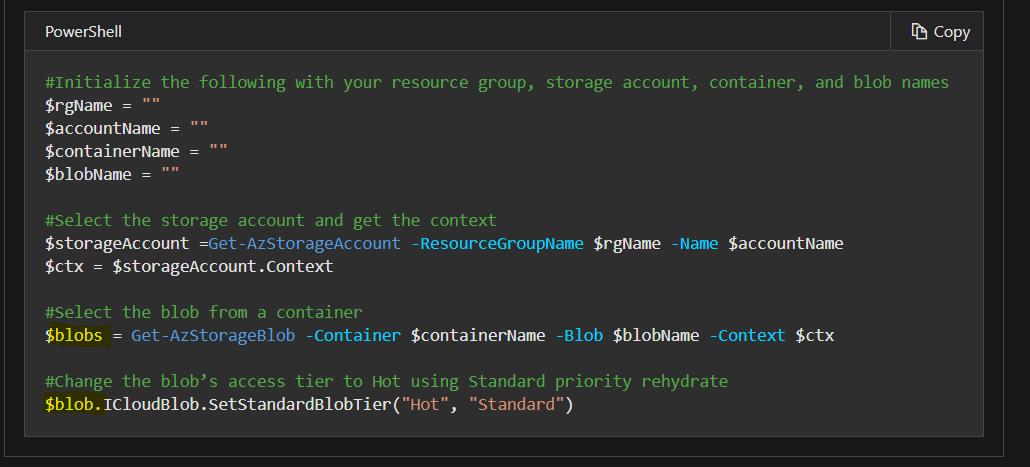Click the -ResourceGroupName parameter
This screenshot has width=1030, height=467.
pyautogui.click(x=497, y=244)
